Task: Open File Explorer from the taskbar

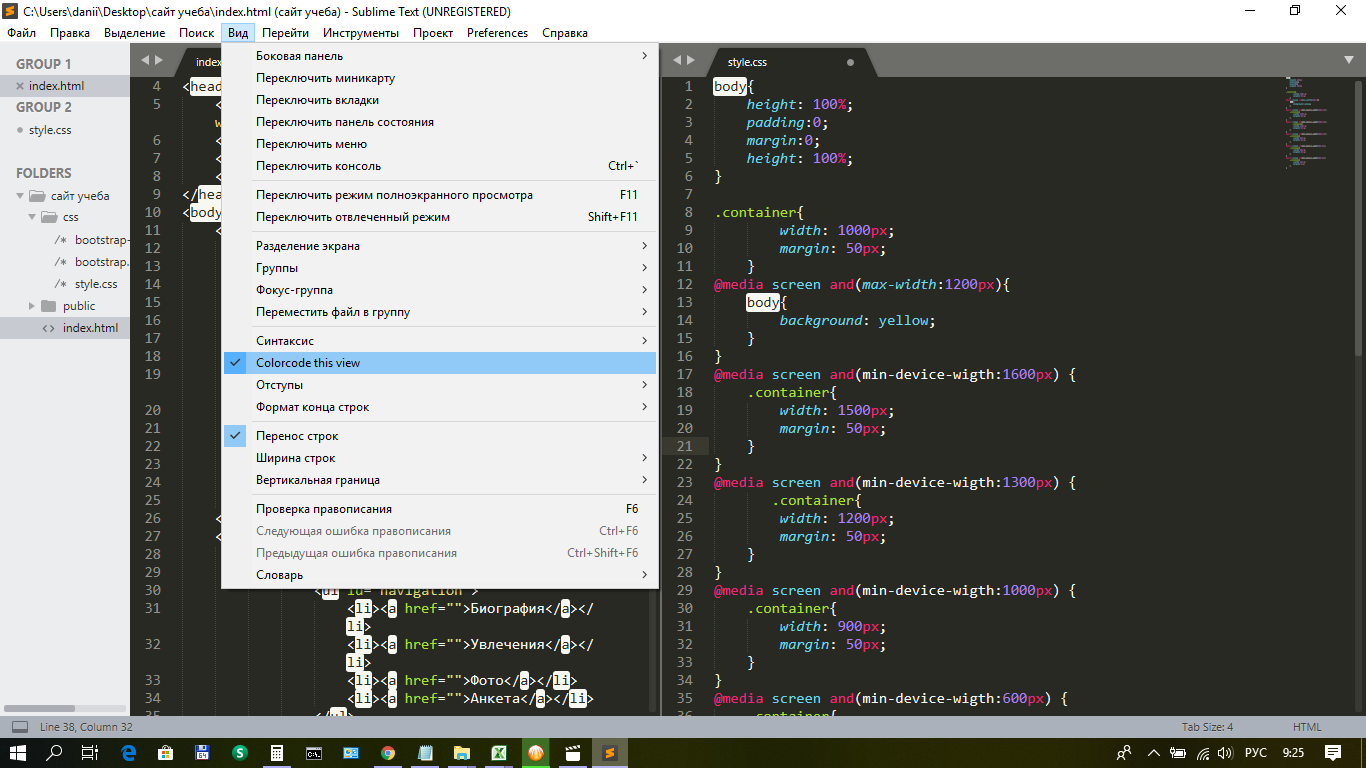Action: [x=461, y=752]
